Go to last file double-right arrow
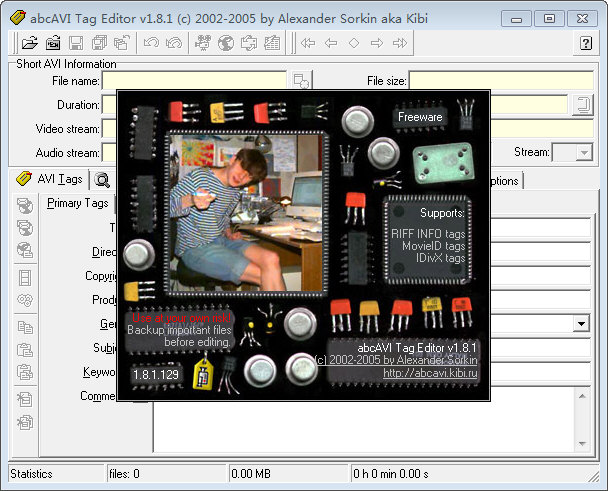The image size is (608, 491). click(x=400, y=43)
